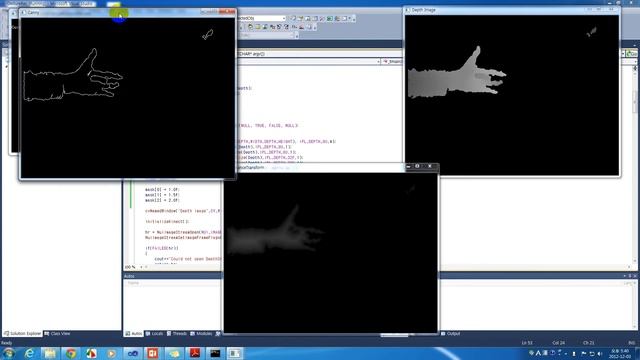Launch Internet Explorer from the taskbar
The width and height of the screenshot is (640, 360).
29,353
